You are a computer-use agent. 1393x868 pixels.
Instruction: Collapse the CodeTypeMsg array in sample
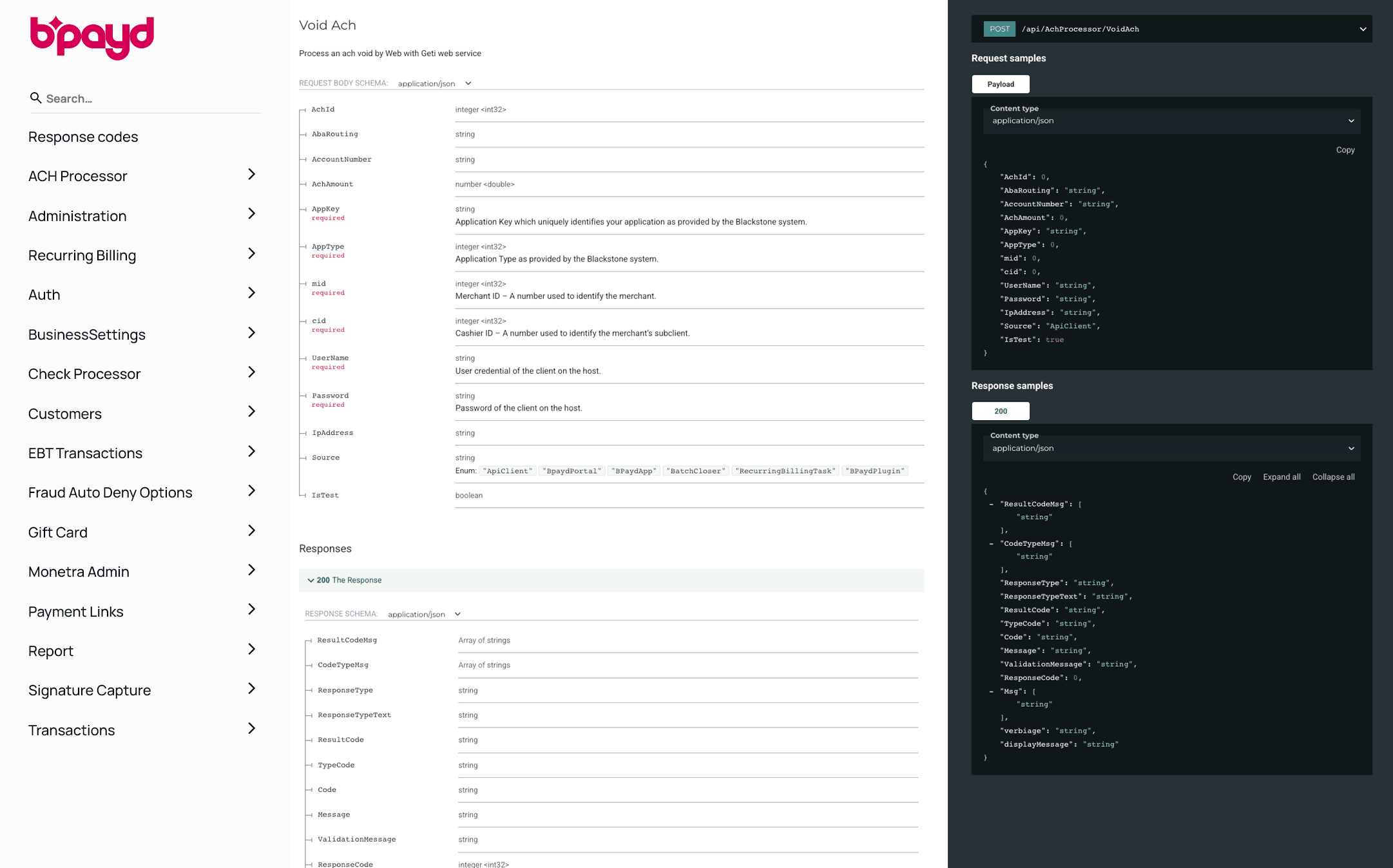click(991, 543)
